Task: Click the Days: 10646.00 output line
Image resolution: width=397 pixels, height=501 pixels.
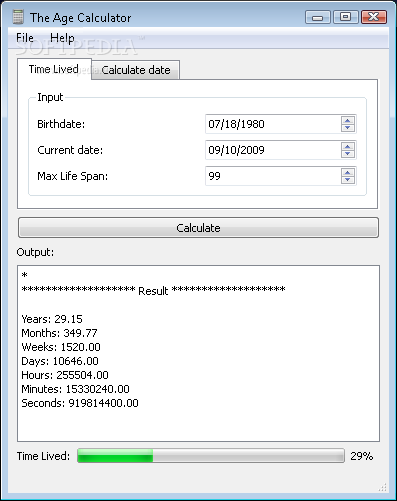Action: tap(60, 361)
